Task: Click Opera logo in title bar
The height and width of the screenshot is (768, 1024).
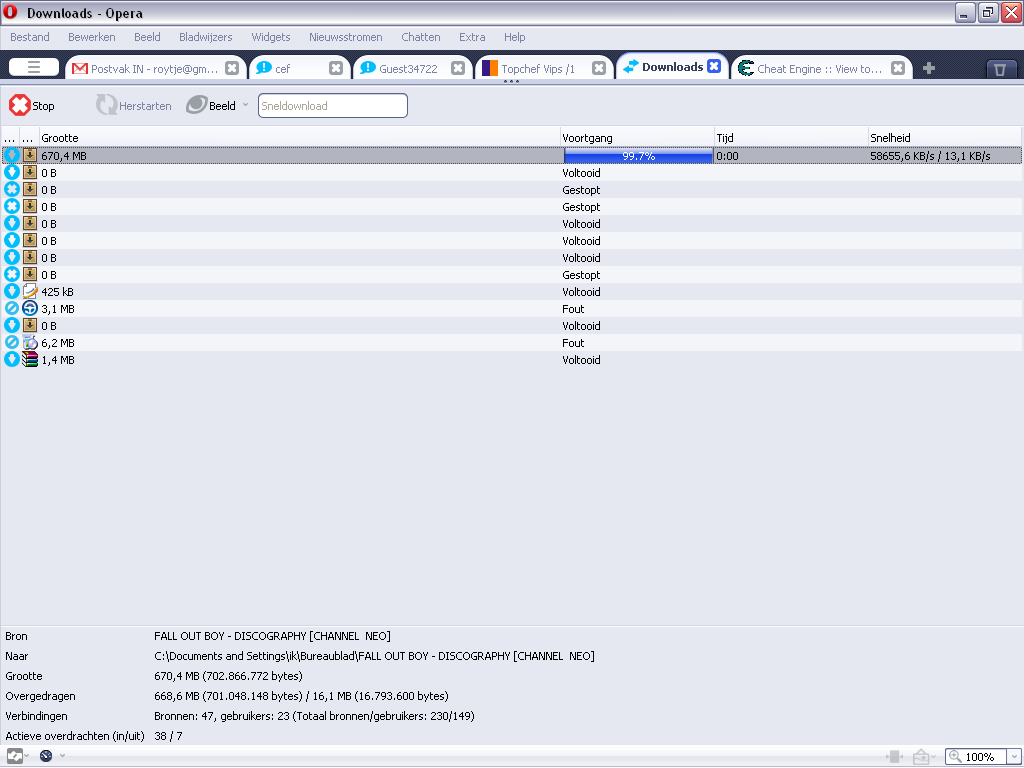Action: (x=10, y=12)
